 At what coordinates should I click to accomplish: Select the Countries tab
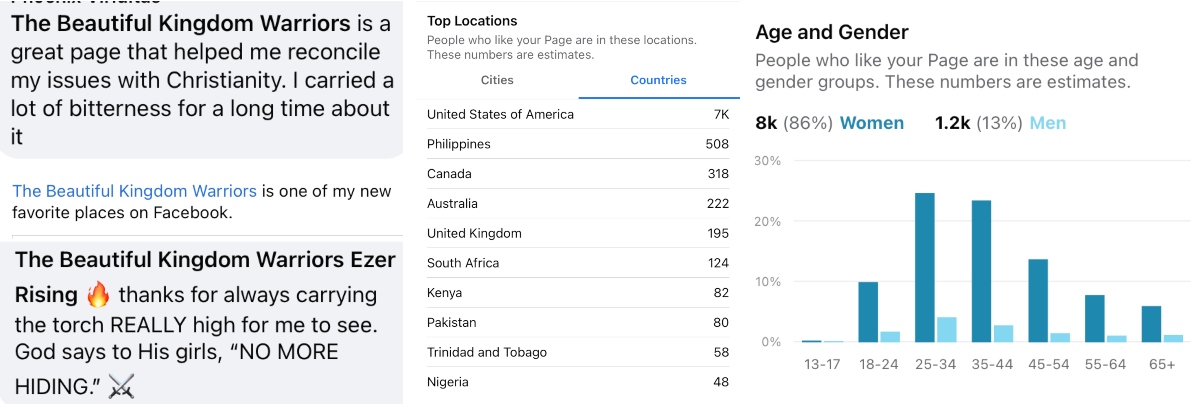[x=658, y=80]
